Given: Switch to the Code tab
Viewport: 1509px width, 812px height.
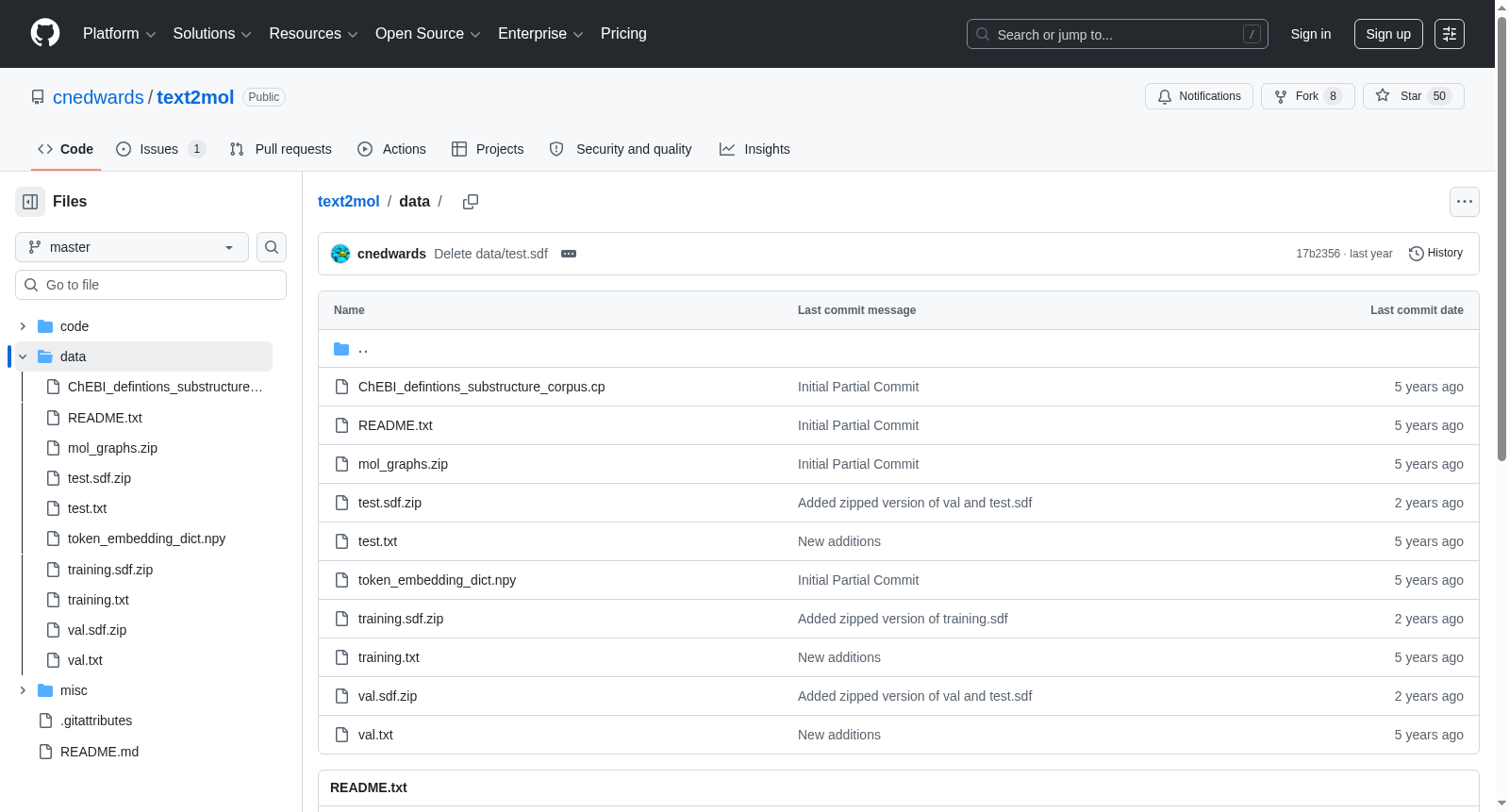Looking at the screenshot, I should pos(66,149).
